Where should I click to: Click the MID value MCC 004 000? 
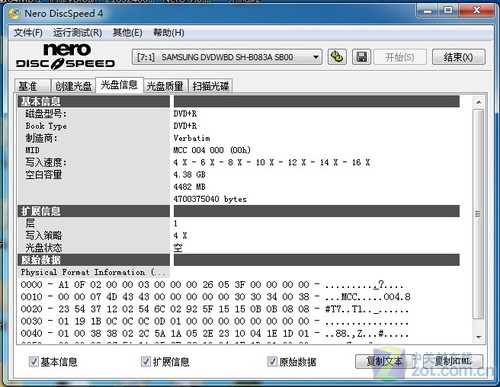212,150
